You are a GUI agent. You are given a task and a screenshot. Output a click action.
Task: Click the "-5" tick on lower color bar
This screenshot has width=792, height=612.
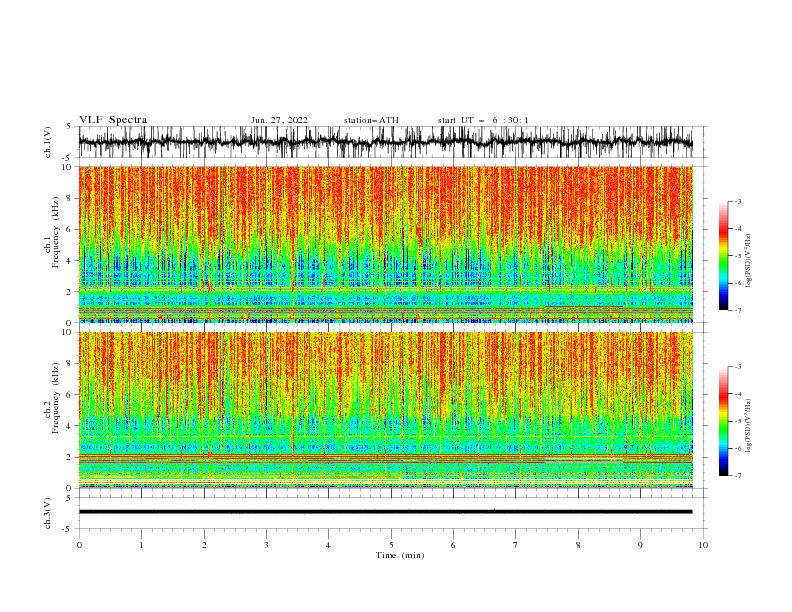(x=737, y=421)
